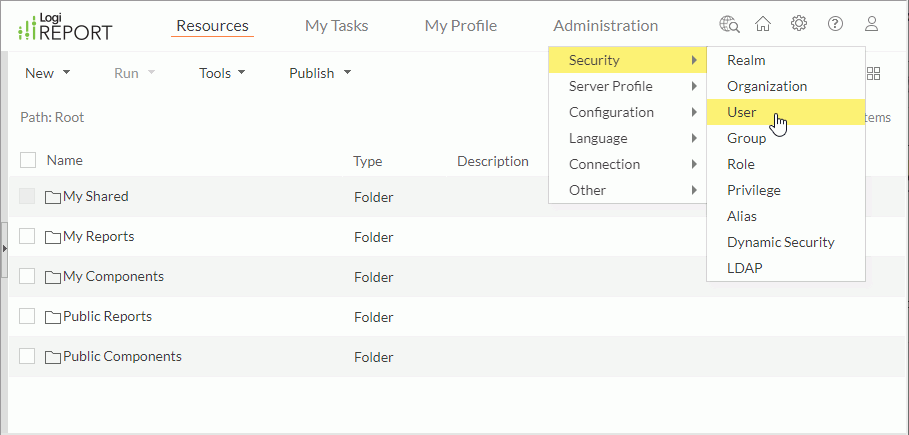Open the Tools dropdown menu

pos(221,73)
